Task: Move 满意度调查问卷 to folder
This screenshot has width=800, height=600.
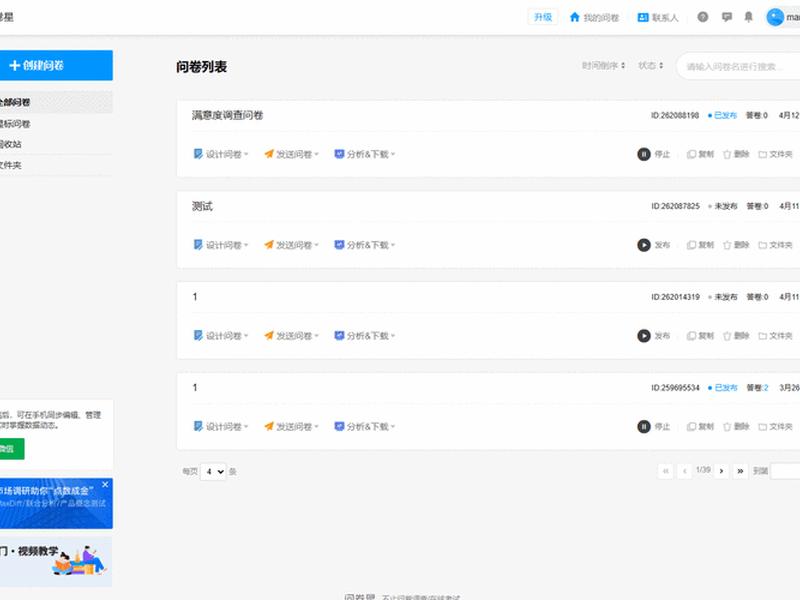Action: click(775, 154)
